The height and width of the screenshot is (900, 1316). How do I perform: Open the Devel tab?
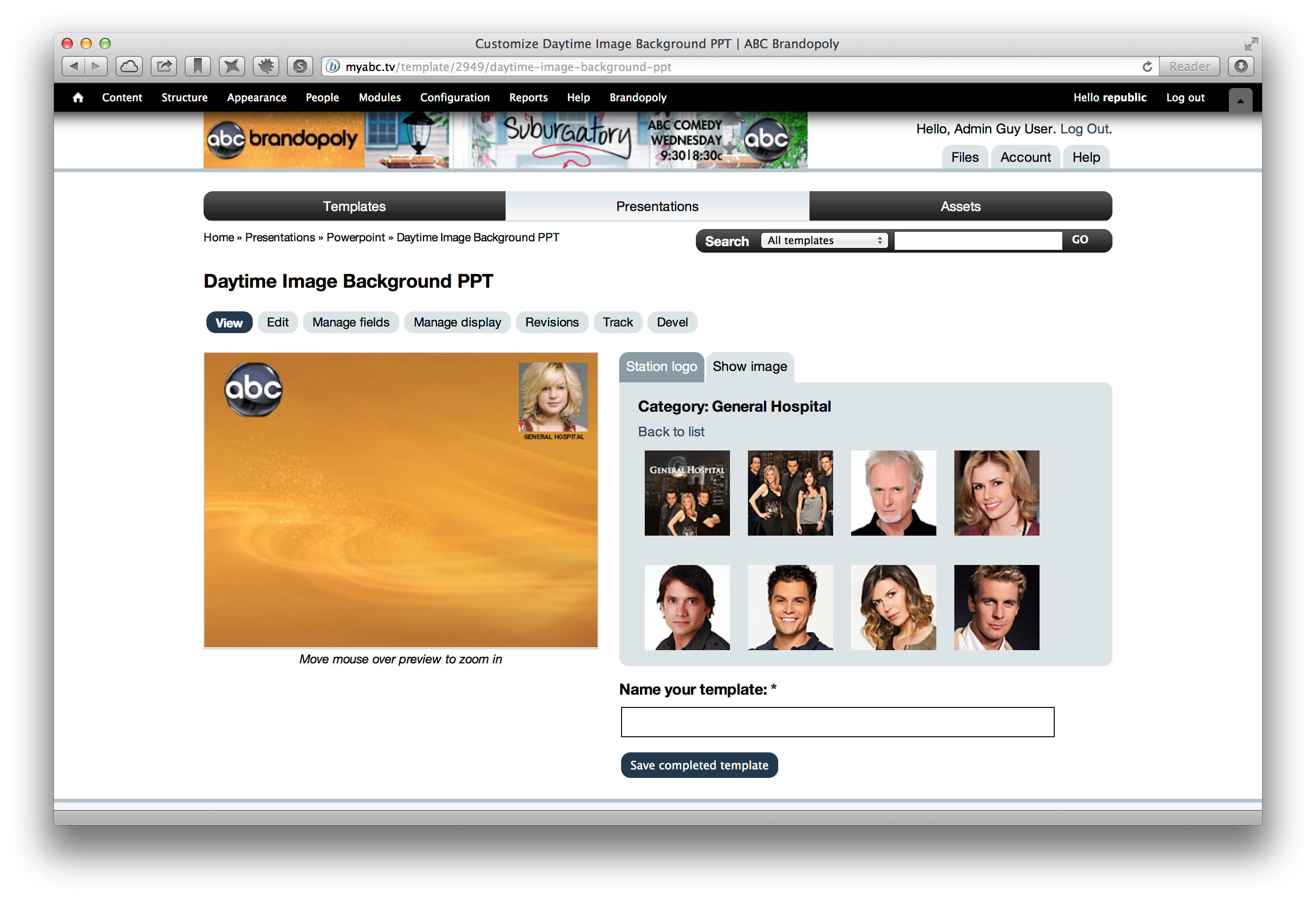[x=672, y=322]
